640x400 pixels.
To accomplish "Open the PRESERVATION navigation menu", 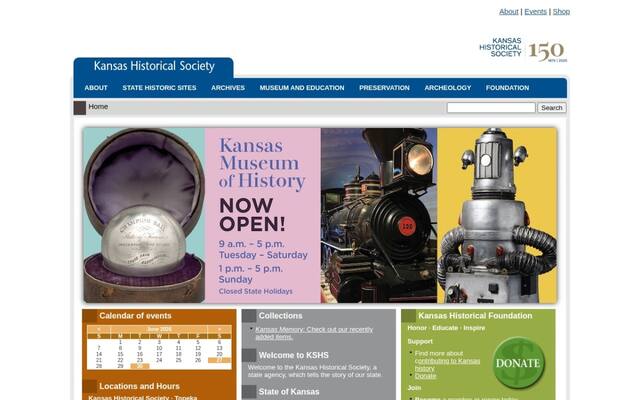I will (x=384, y=88).
